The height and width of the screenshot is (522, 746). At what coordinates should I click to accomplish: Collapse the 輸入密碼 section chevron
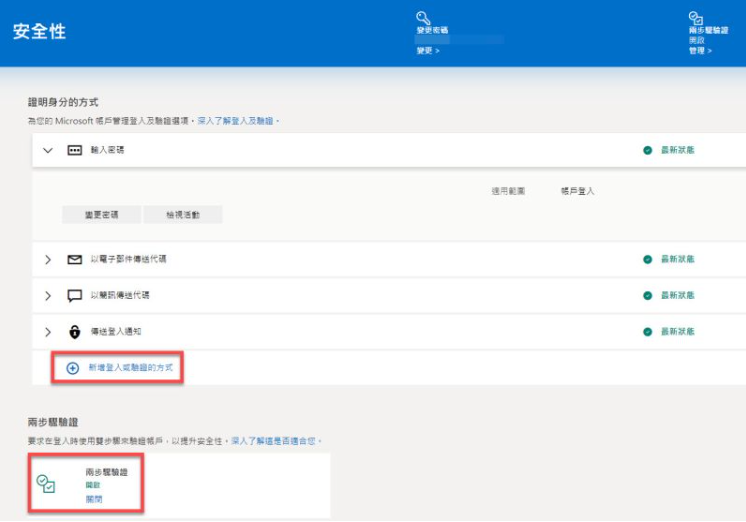[47, 150]
